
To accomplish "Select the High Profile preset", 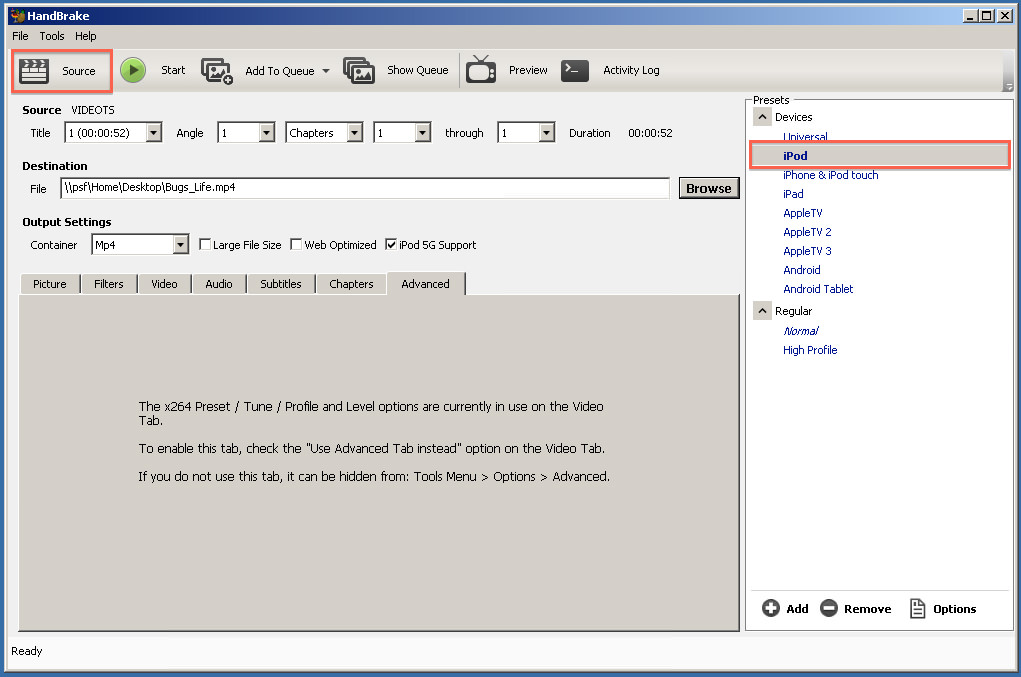I will point(810,350).
